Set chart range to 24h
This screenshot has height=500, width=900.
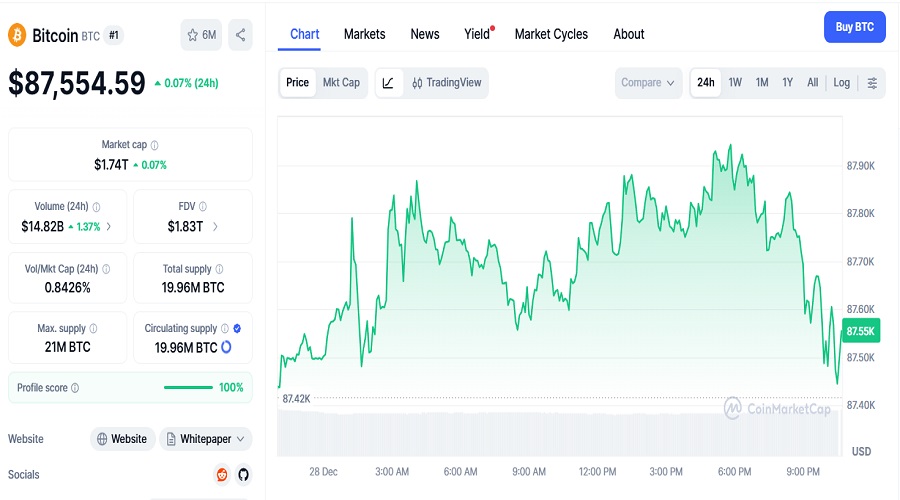point(705,83)
